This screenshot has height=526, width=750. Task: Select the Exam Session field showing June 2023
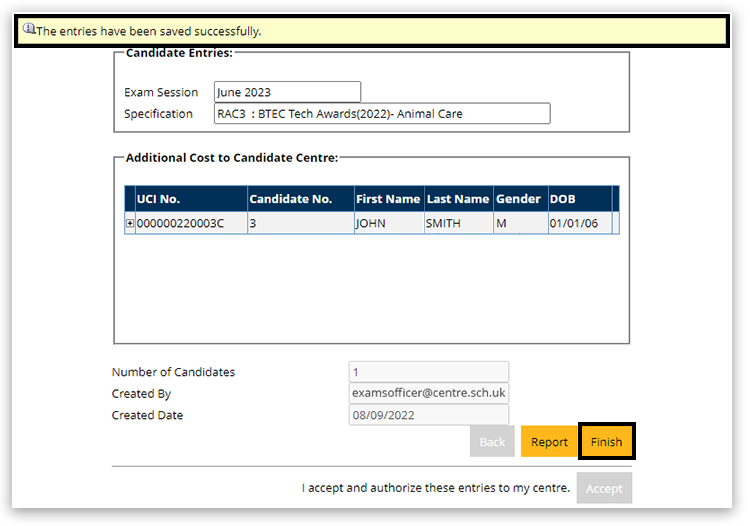pos(287,92)
